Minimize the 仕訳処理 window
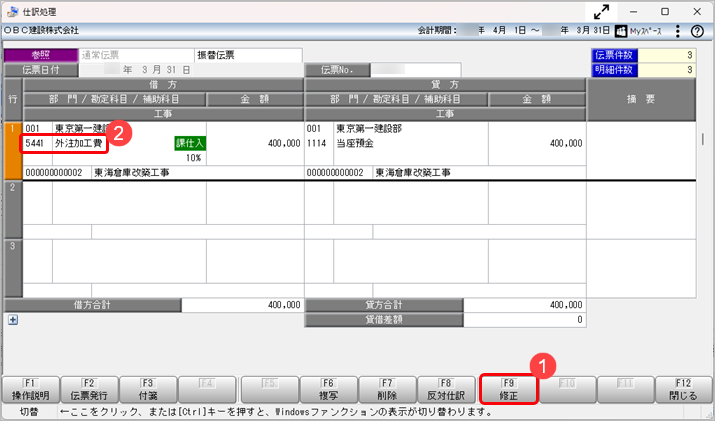 coord(633,12)
